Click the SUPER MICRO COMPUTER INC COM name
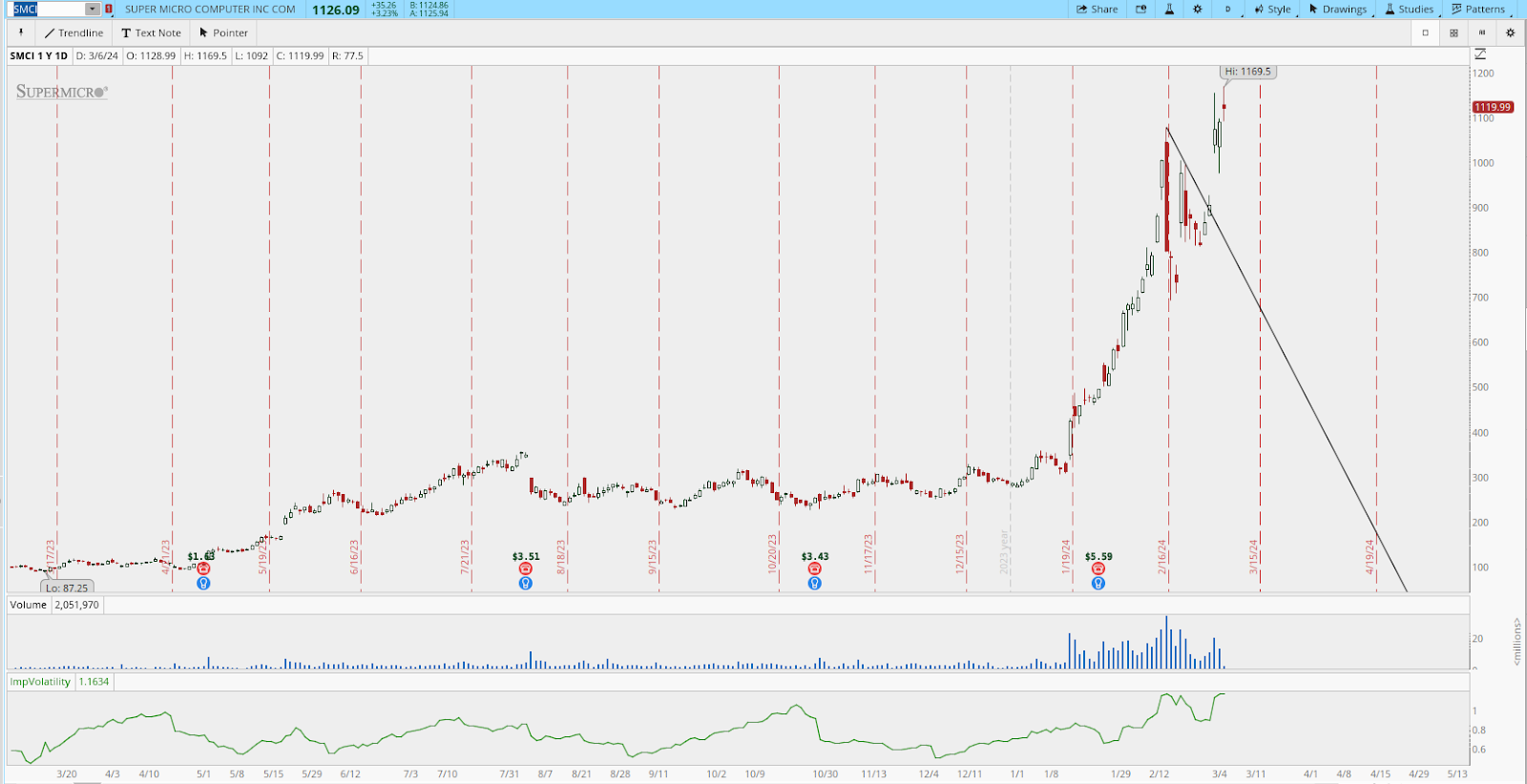 [210, 10]
